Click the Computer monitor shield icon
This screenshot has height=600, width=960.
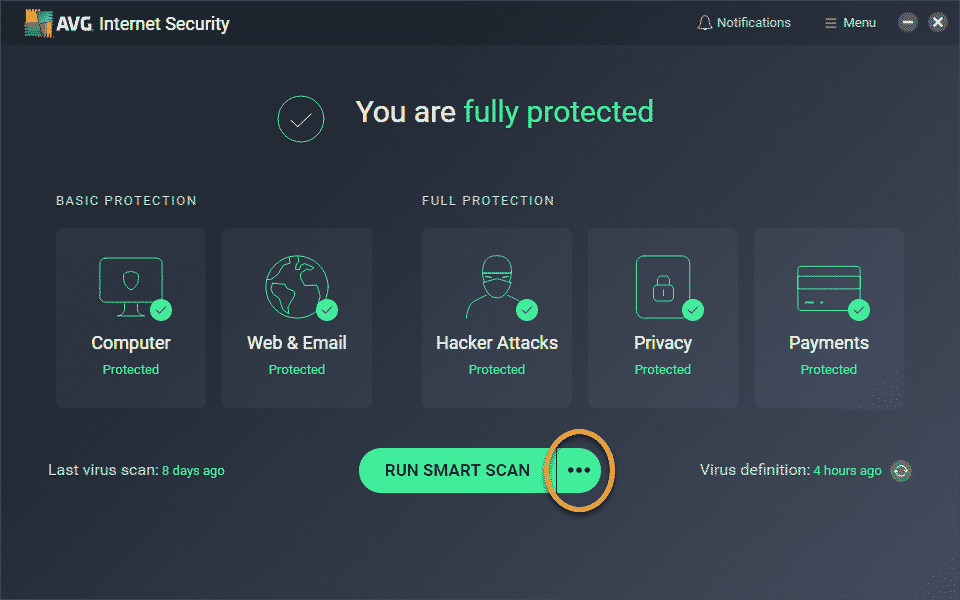pos(130,286)
